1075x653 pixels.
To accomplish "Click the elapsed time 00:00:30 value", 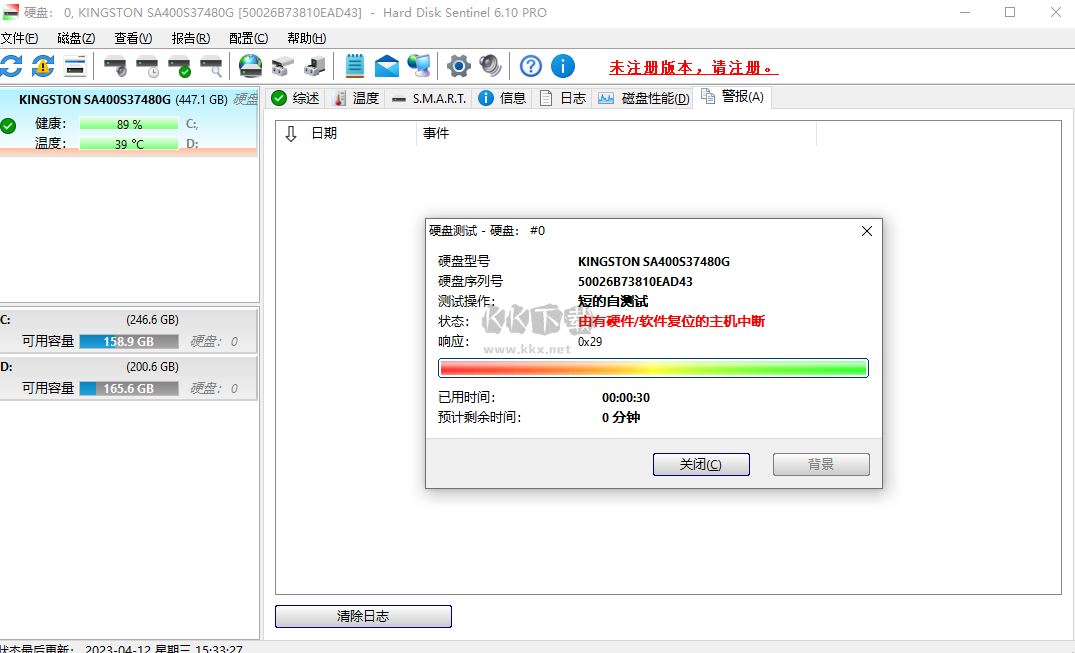I will 625,398.
